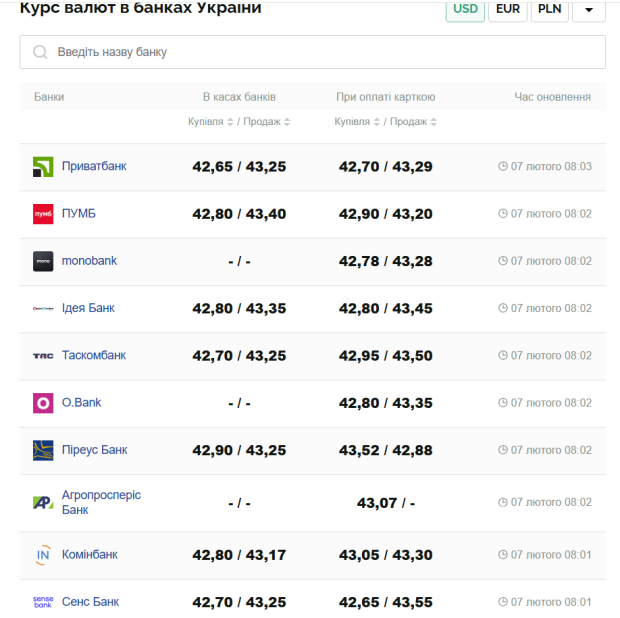Open the more currencies dropdown arrow
This screenshot has height=618, width=620.
pos(589,10)
